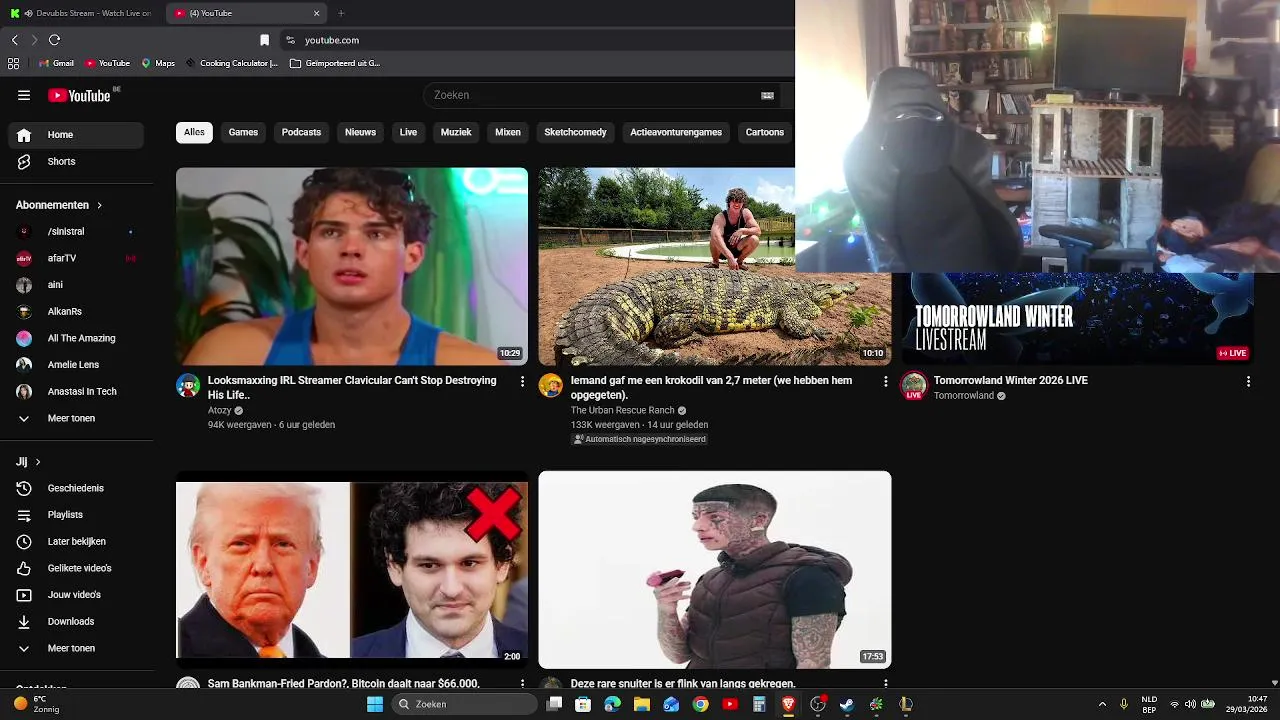Select the Alles filter chip

click(194, 132)
